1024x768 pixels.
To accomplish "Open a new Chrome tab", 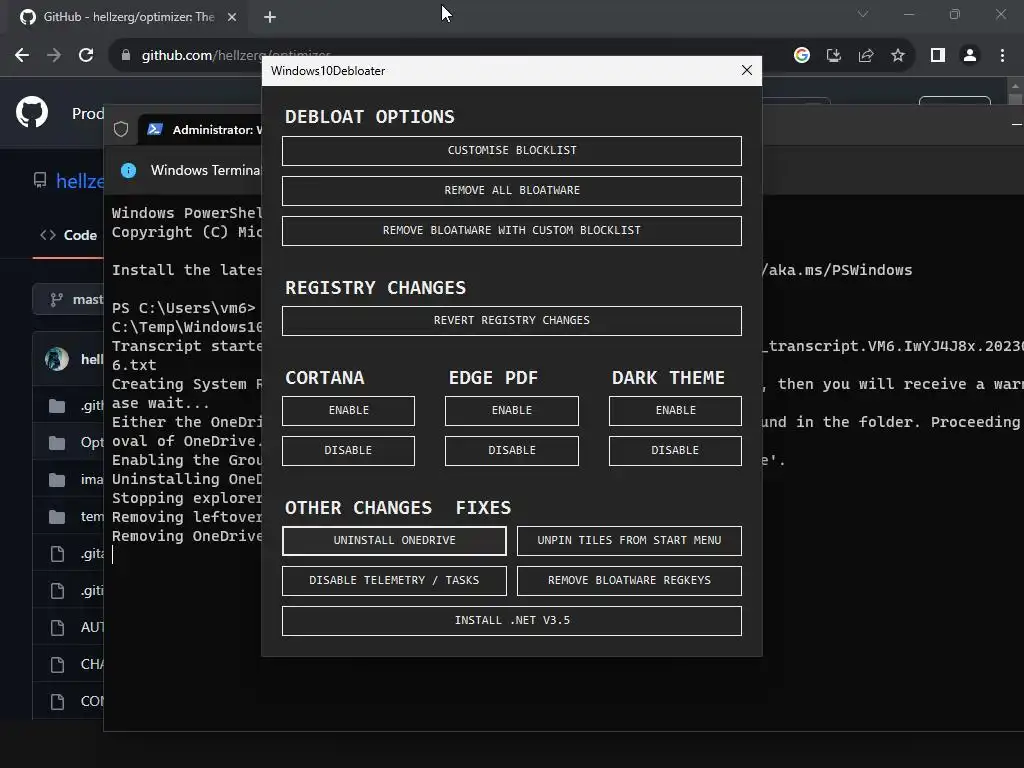I will (270, 17).
